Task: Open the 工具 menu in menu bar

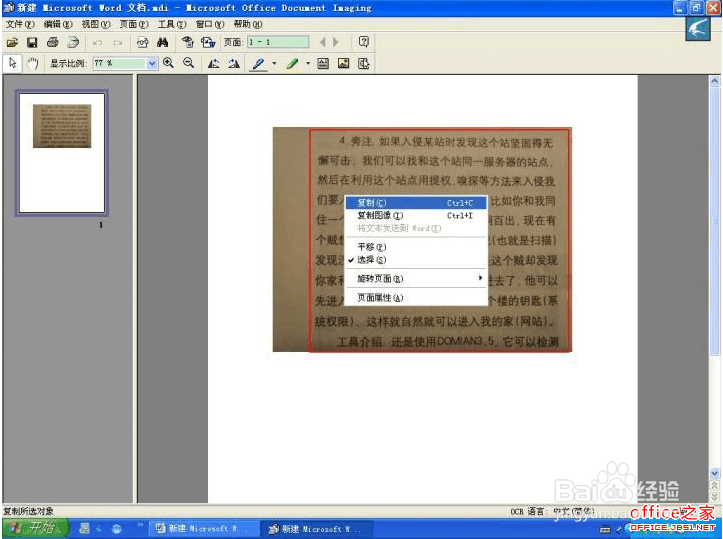Action: pyautogui.click(x=172, y=24)
